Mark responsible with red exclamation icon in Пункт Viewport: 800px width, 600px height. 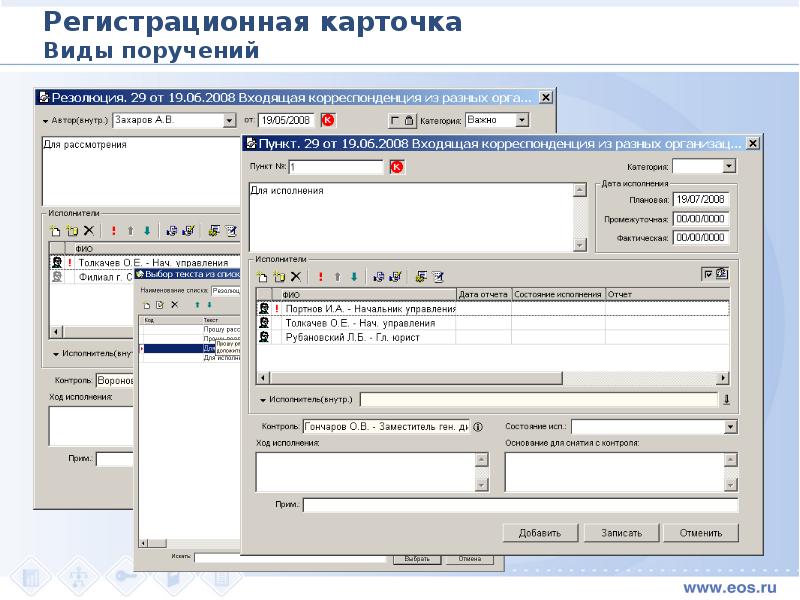click(320, 277)
